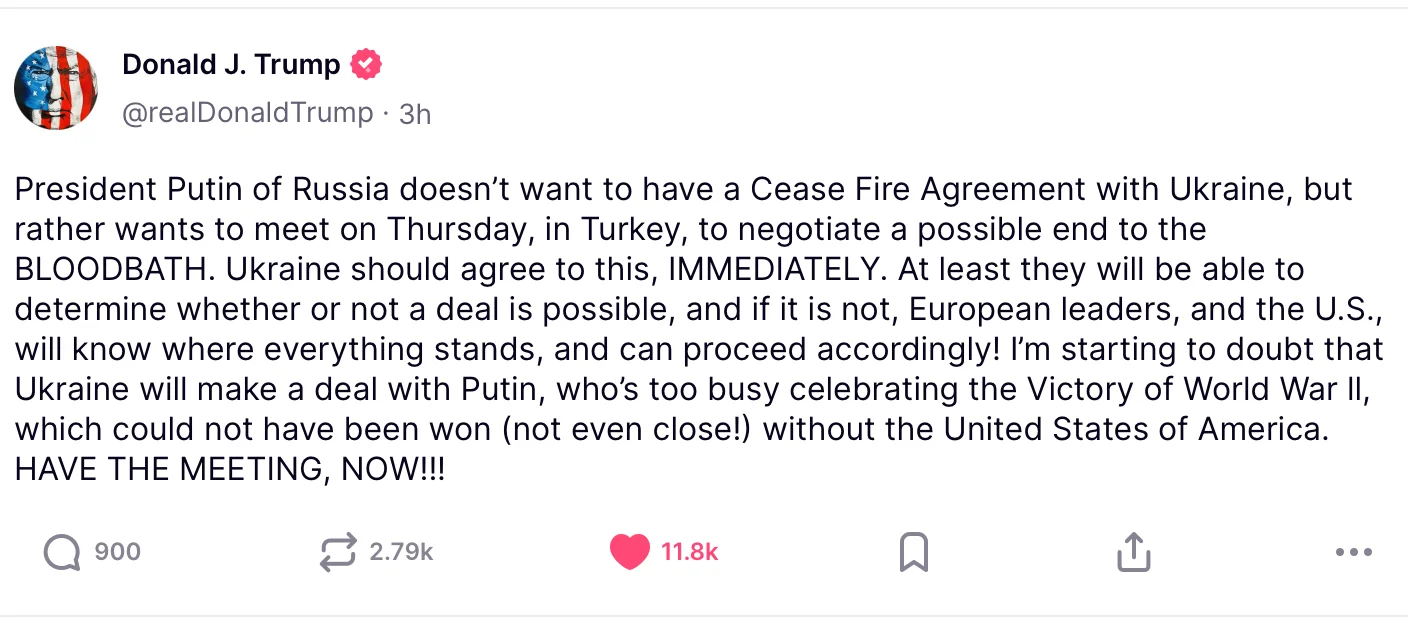Bookmark this post

914,552
